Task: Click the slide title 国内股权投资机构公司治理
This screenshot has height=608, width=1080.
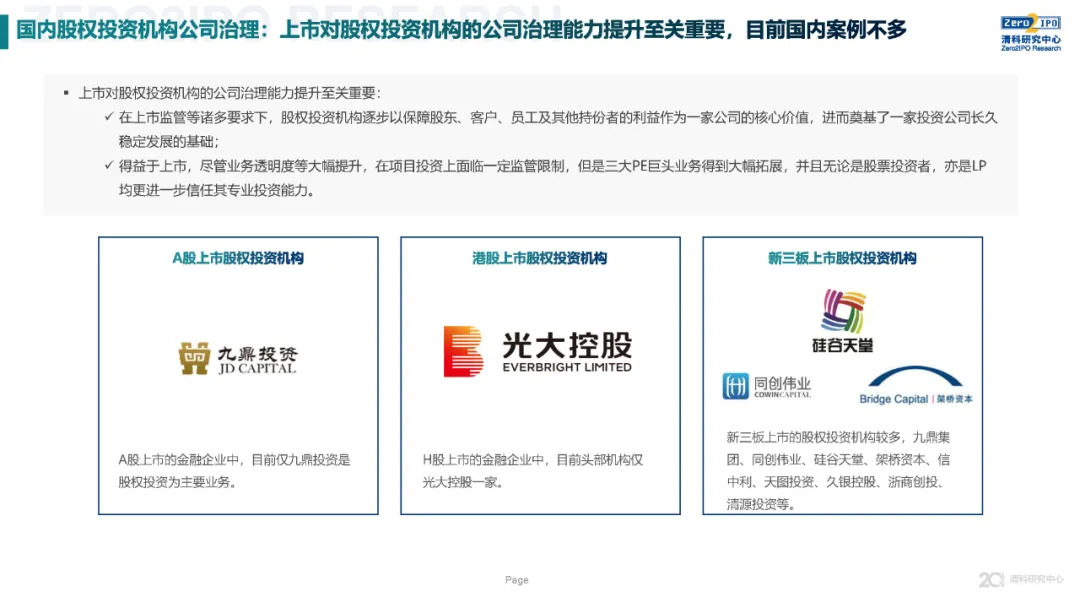Action: 462,30
